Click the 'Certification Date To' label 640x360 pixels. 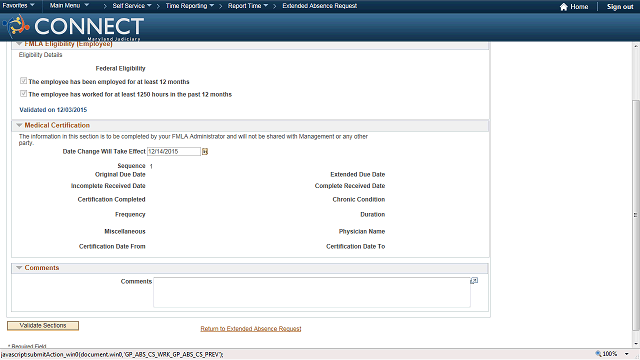tap(356, 247)
